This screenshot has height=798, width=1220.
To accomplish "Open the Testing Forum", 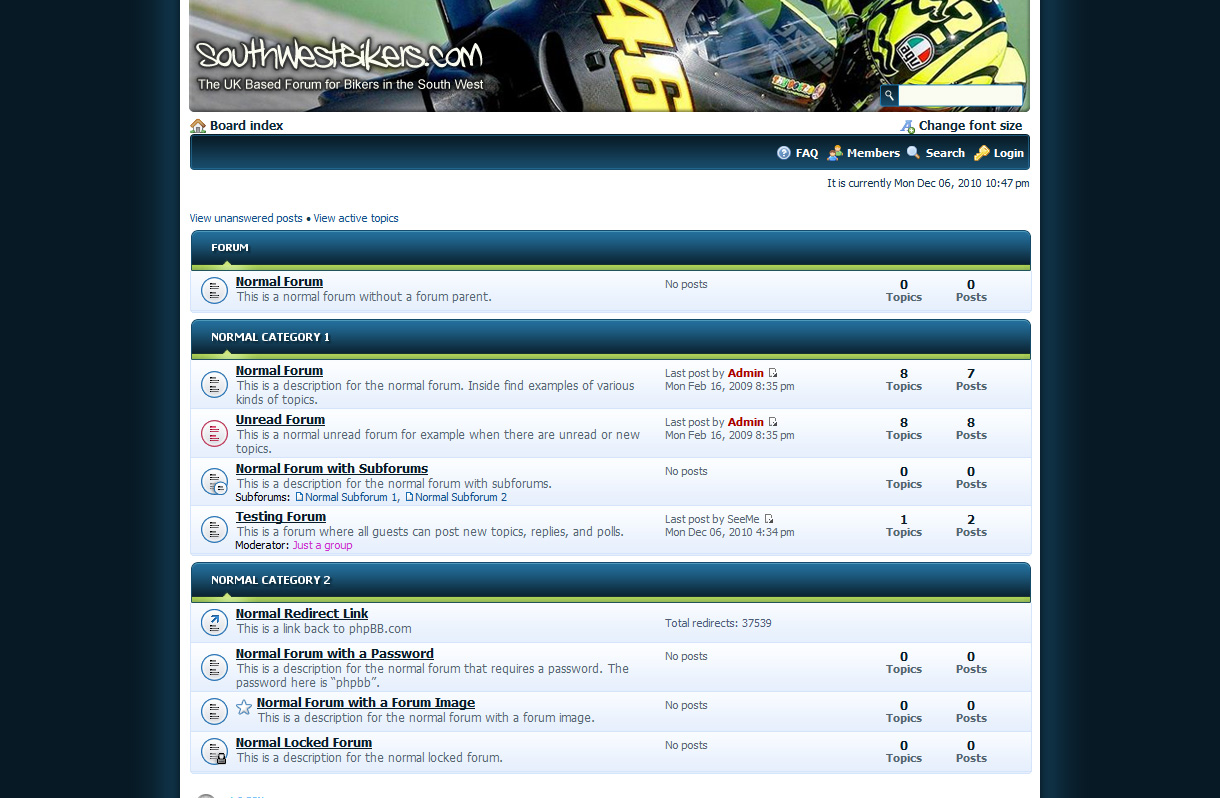I will click(281, 517).
